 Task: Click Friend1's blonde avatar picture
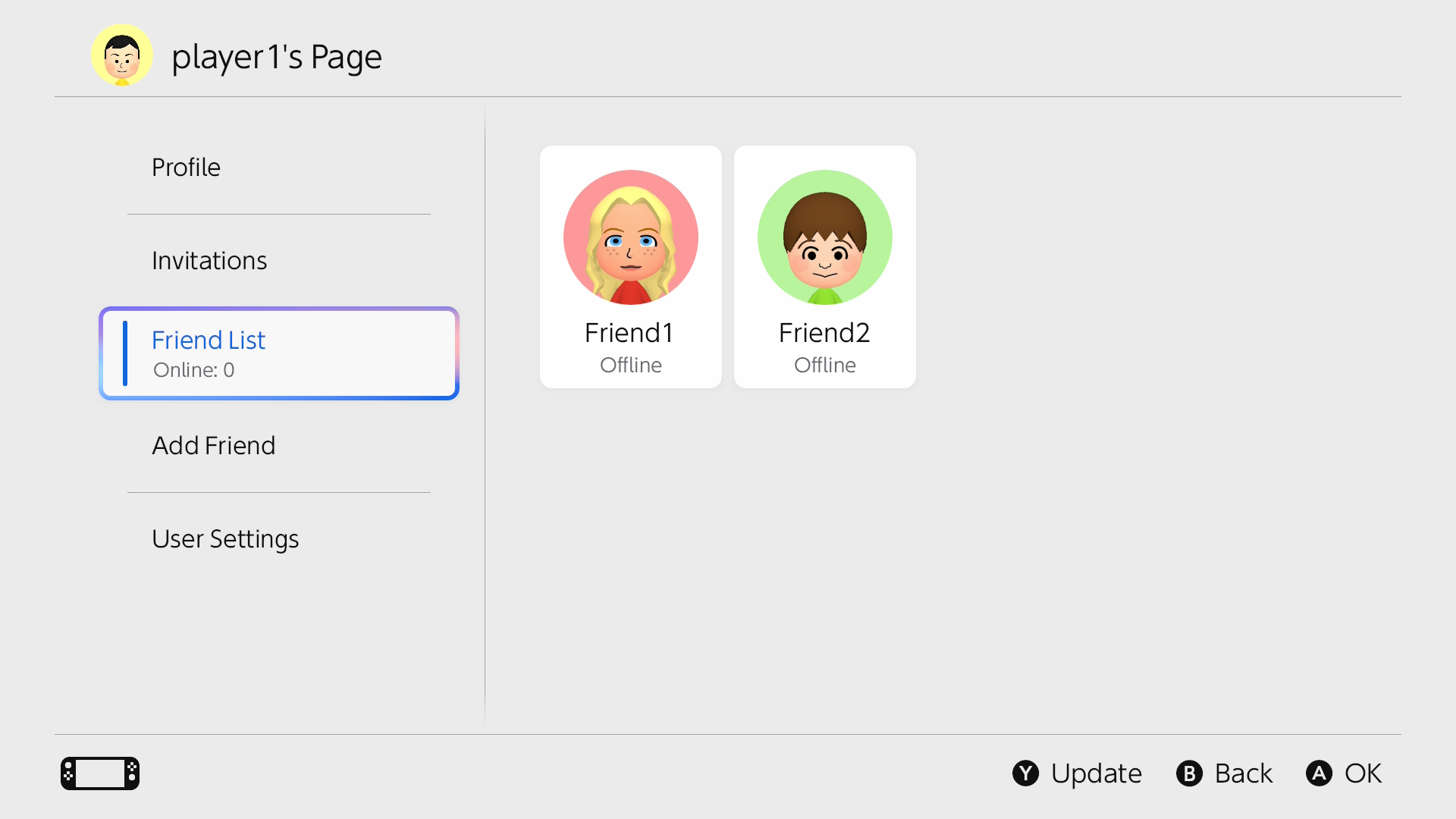(631, 237)
